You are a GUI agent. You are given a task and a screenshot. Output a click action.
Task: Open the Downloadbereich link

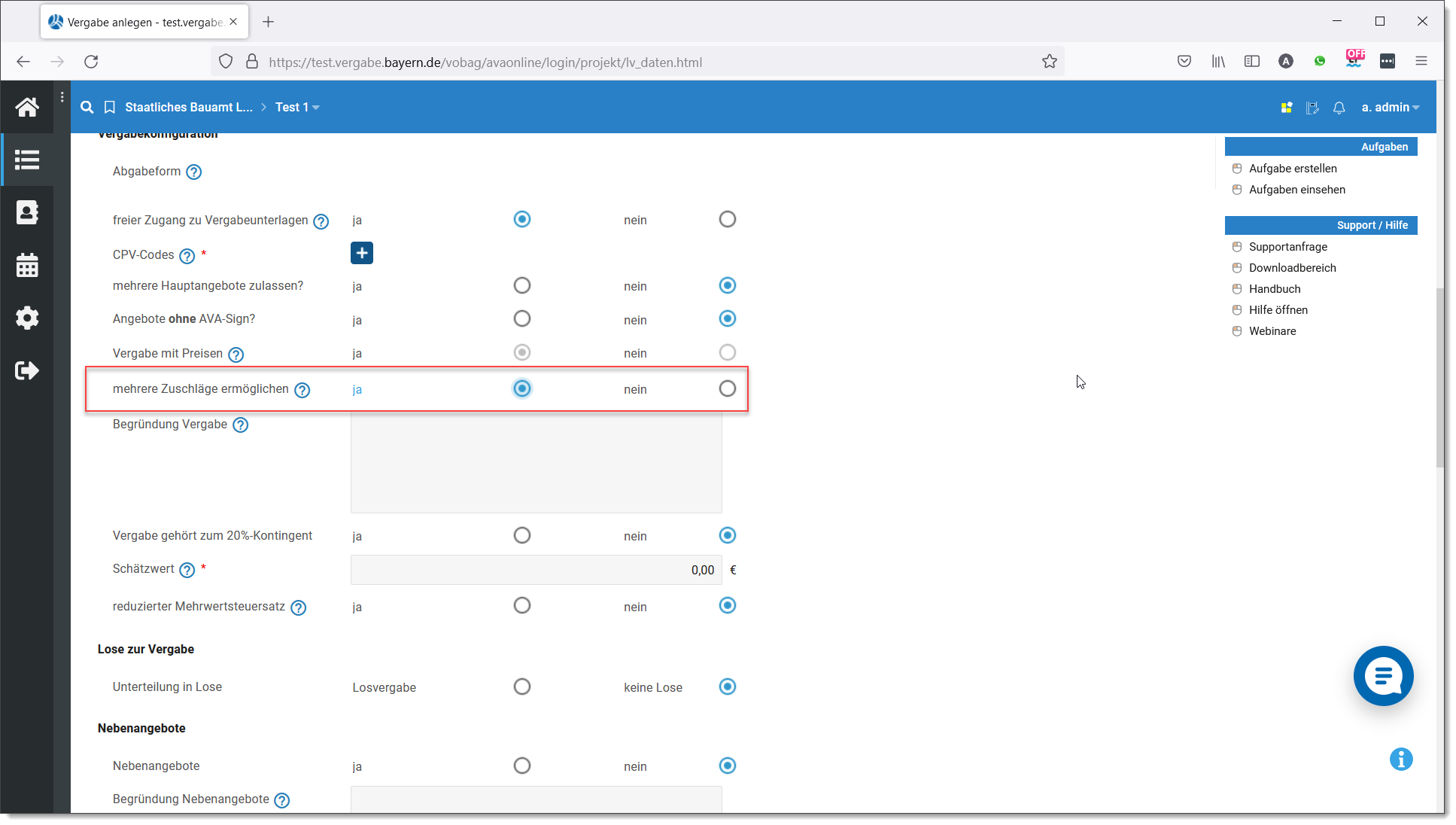(x=1293, y=268)
